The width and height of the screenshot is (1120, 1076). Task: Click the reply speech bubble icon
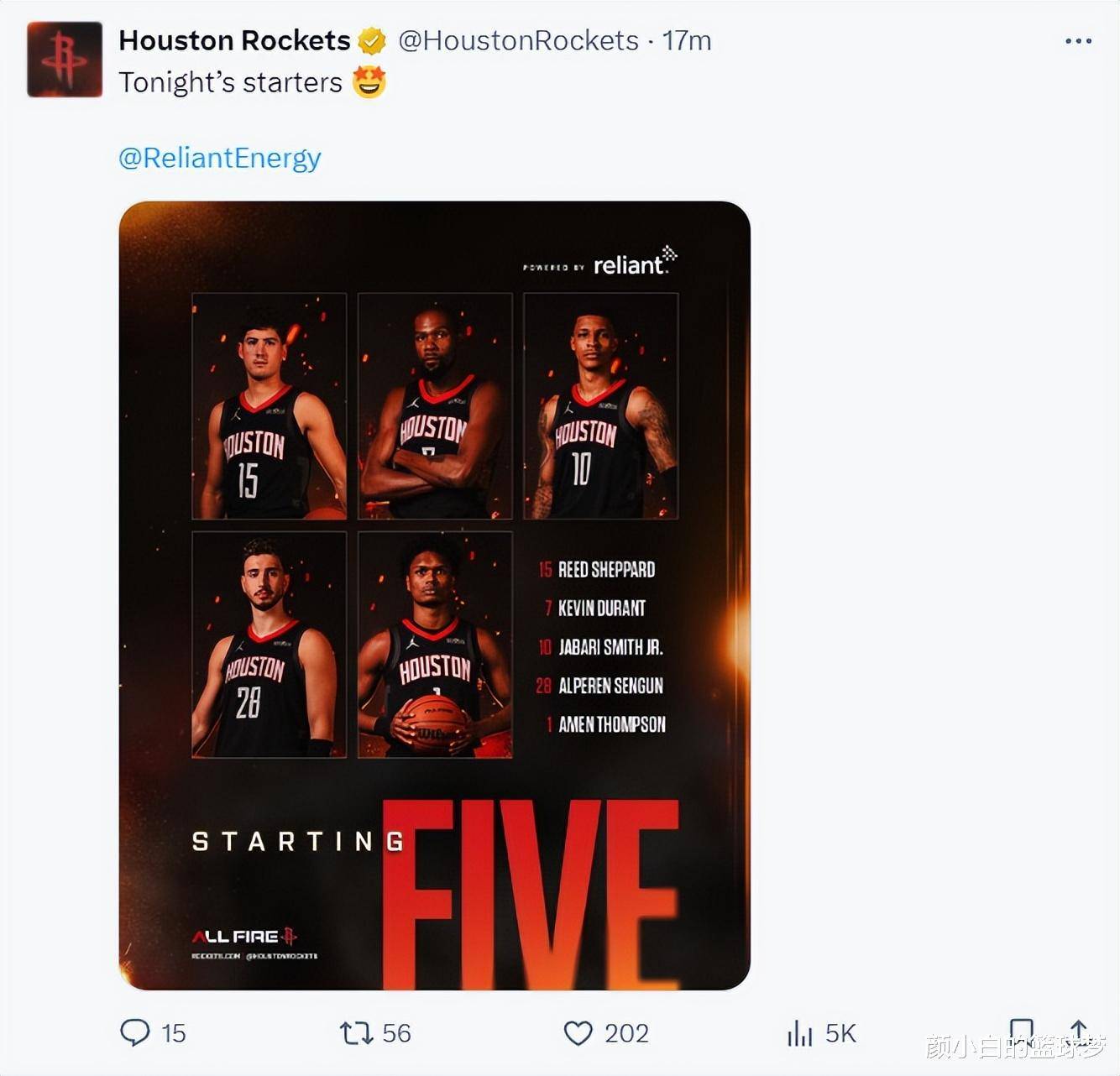pos(134,1032)
